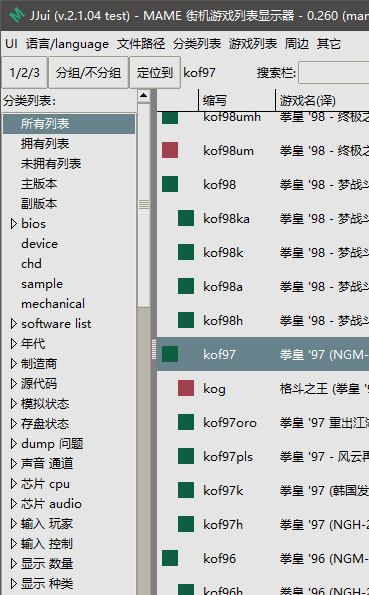Viewport: 369px width, 595px height.
Task: Click the green status square beside kof98h
Action: (186, 320)
